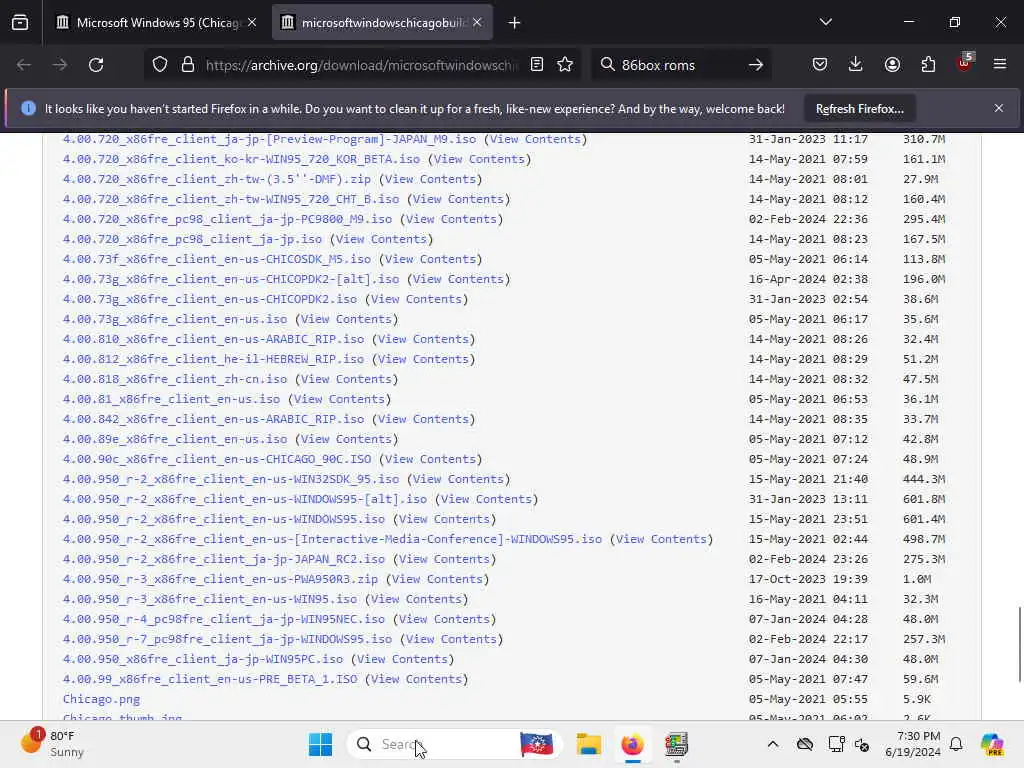
Task: View Contents of 4.00.812 HEBREW_RIP.iso
Action: click(x=423, y=359)
